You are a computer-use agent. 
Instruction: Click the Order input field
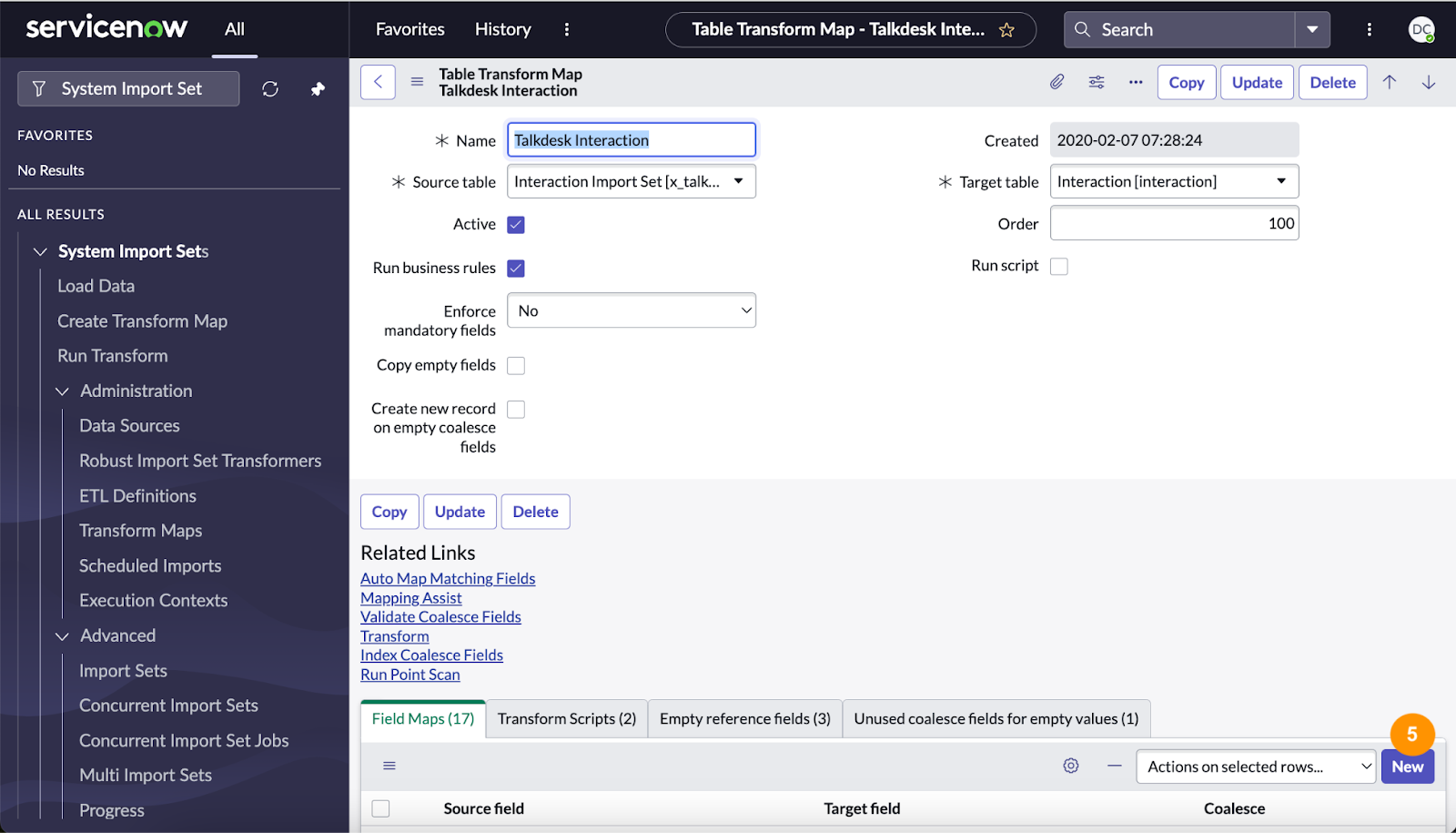(1175, 223)
